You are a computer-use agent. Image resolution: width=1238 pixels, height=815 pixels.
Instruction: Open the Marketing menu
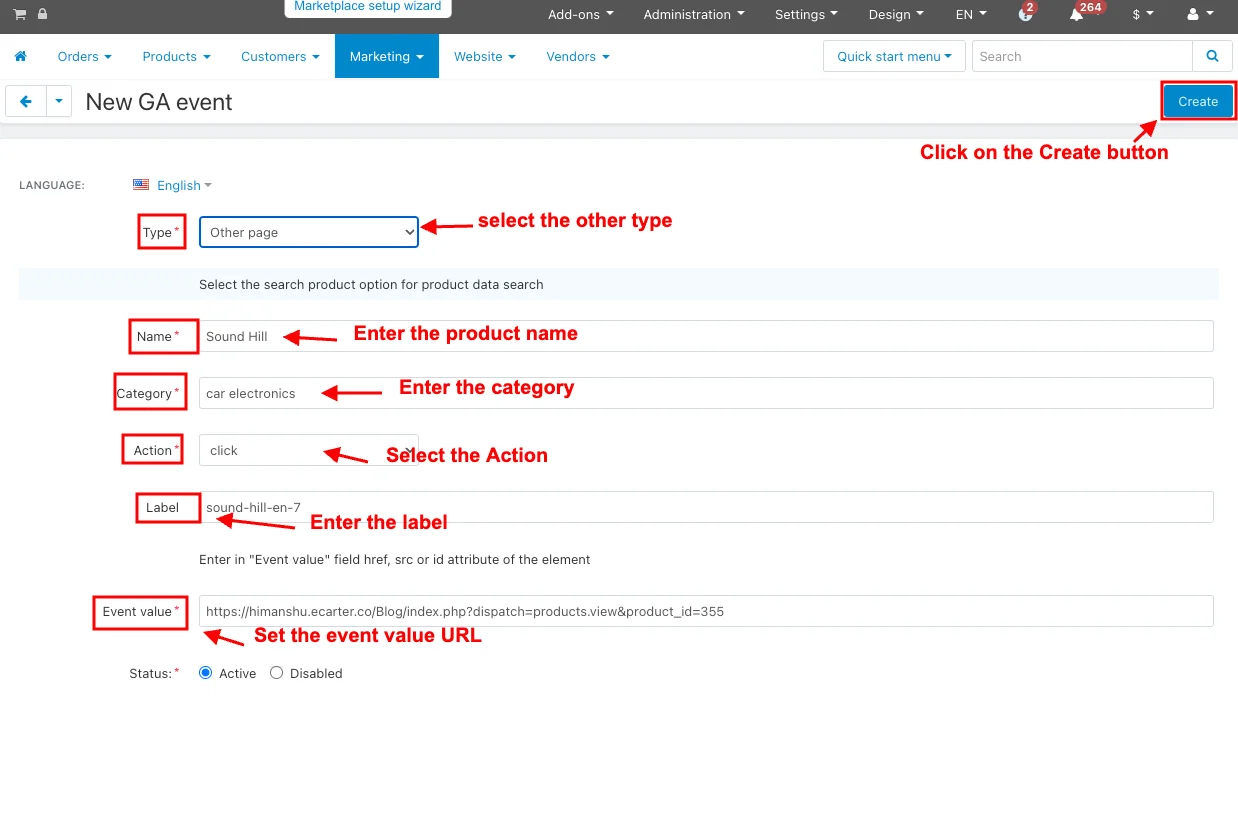point(386,56)
